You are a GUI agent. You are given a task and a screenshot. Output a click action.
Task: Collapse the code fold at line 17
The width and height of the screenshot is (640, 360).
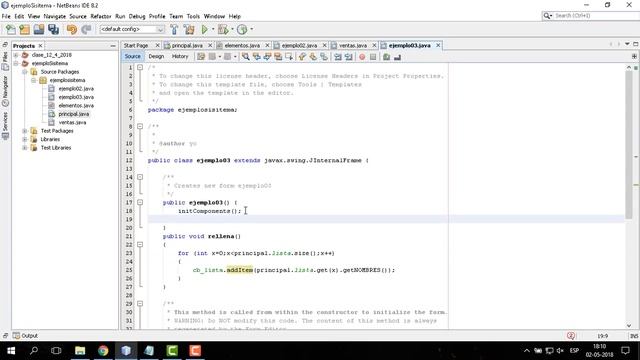(x=140, y=202)
